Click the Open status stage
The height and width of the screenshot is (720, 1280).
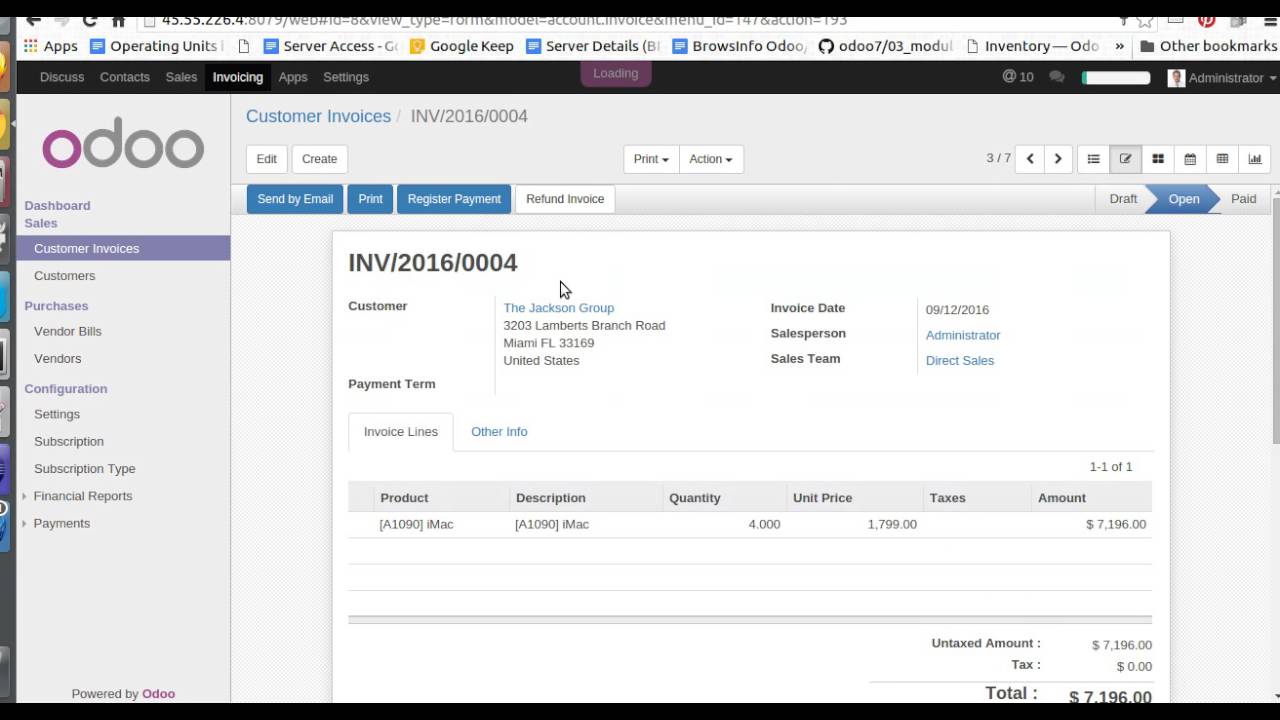(x=1184, y=199)
